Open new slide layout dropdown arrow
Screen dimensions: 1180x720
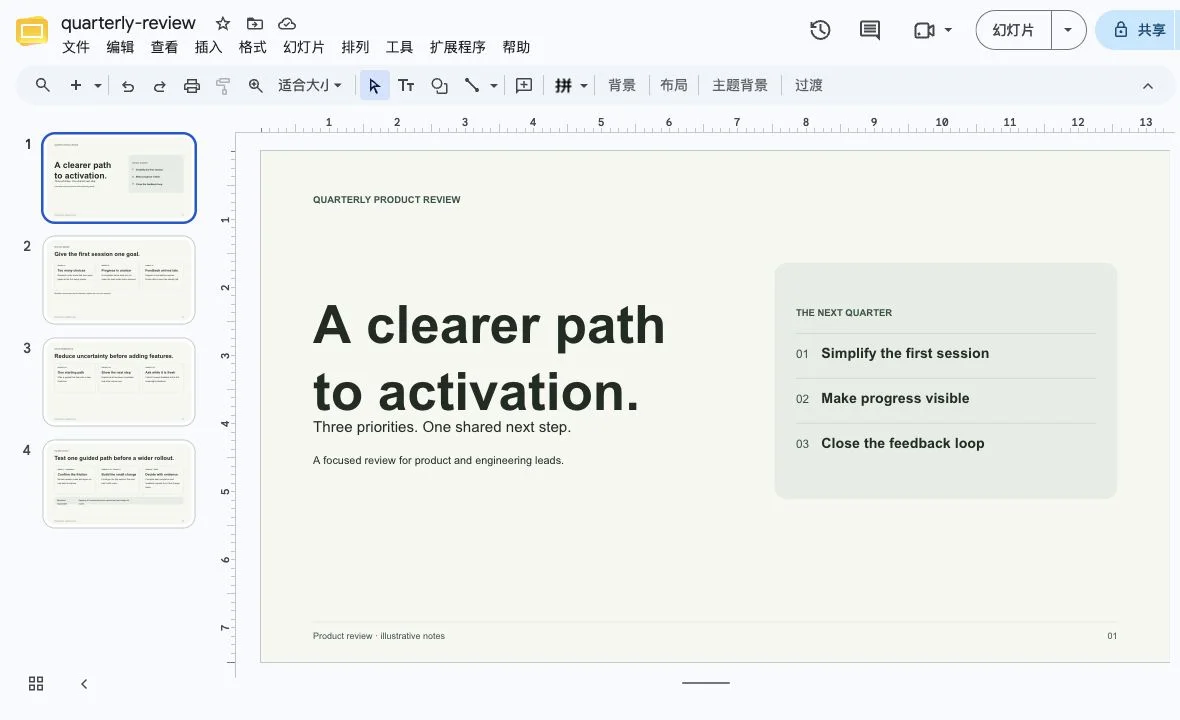pos(98,86)
